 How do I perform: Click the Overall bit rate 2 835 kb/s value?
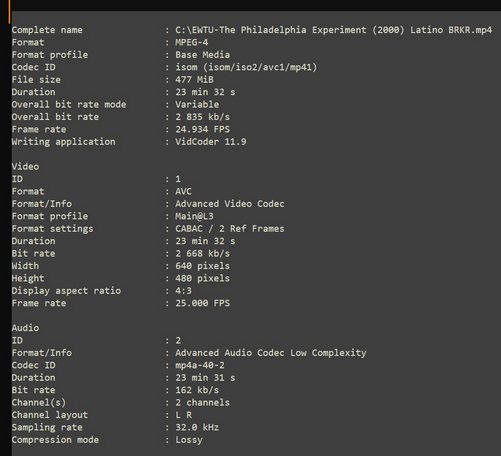coord(202,117)
